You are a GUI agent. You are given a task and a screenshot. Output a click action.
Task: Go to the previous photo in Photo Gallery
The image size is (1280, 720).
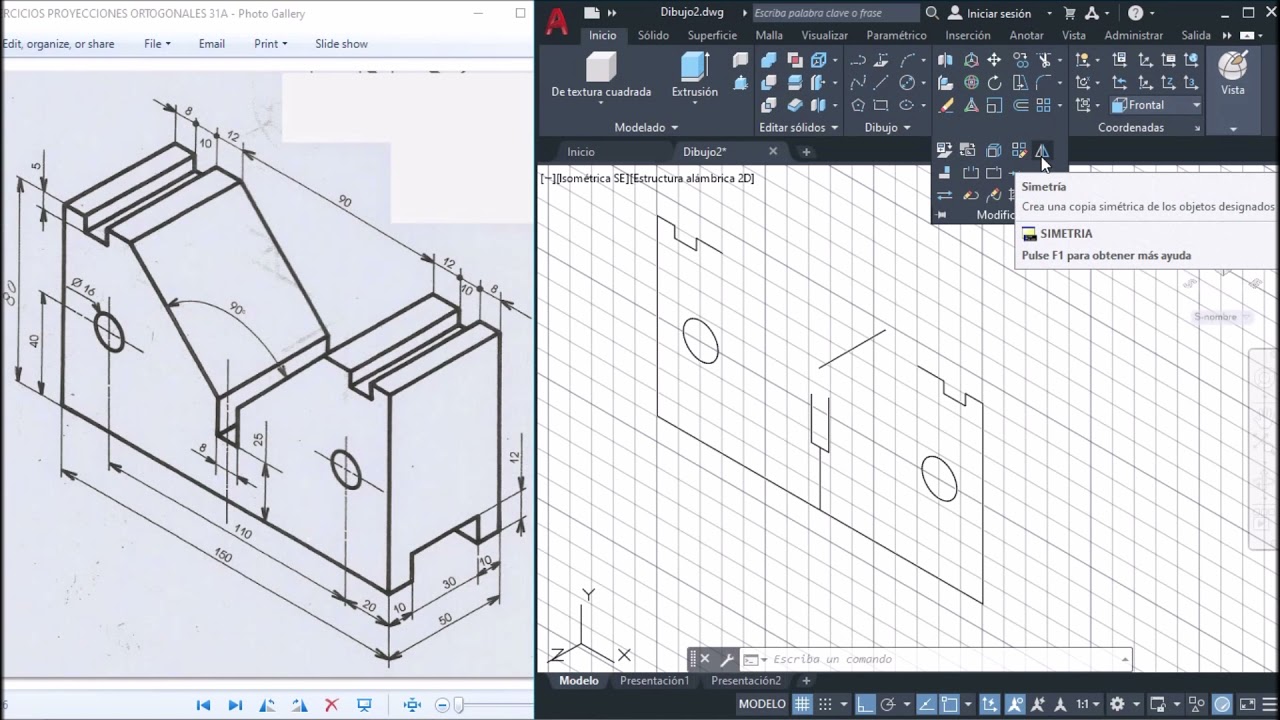pyautogui.click(x=203, y=705)
